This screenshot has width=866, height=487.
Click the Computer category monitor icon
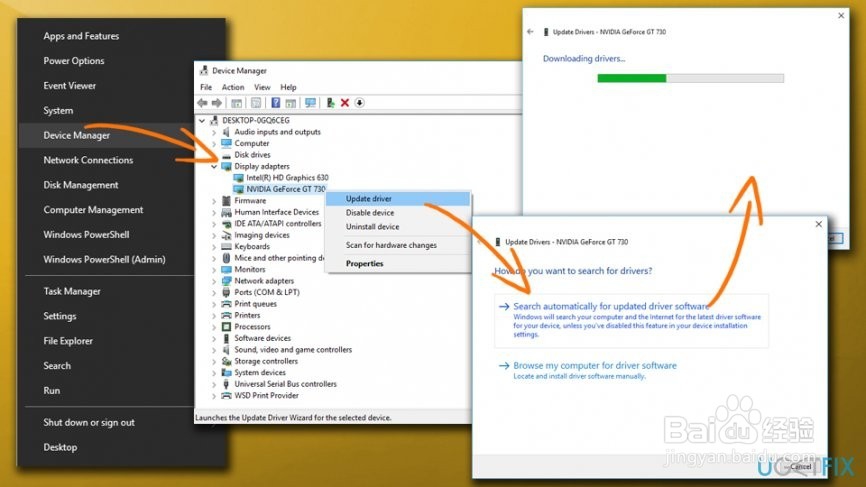[x=226, y=144]
